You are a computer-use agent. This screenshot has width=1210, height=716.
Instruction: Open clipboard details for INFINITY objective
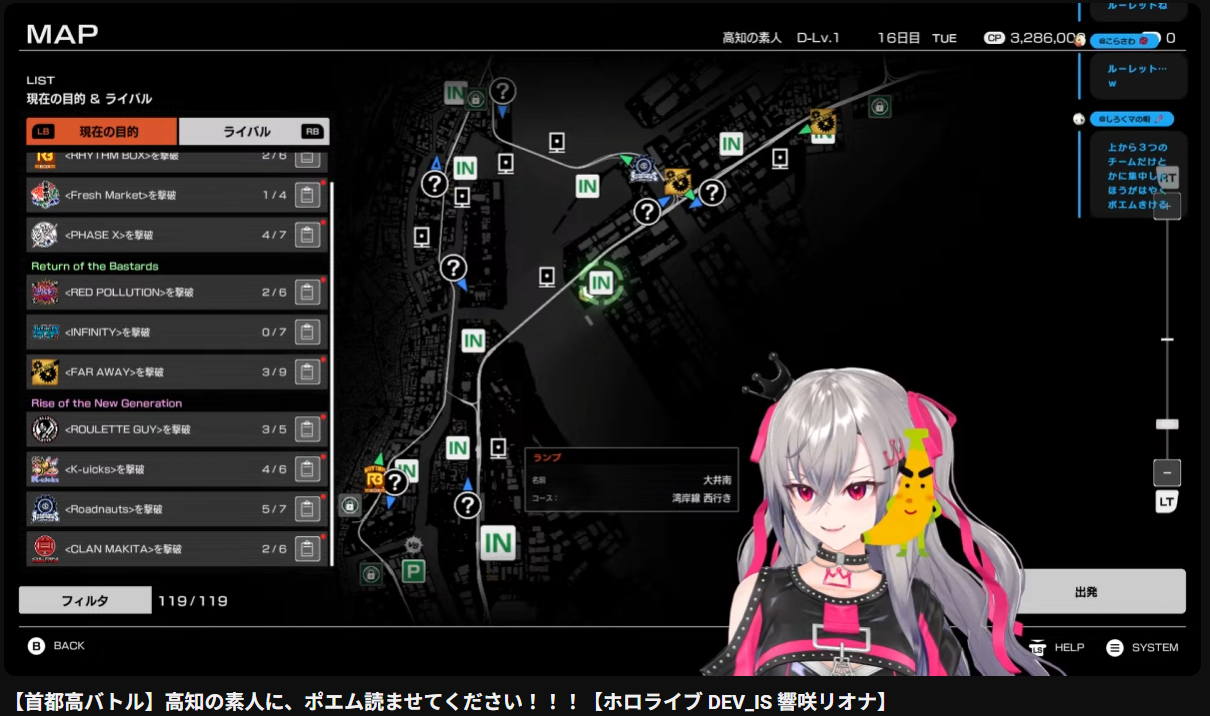coord(307,332)
